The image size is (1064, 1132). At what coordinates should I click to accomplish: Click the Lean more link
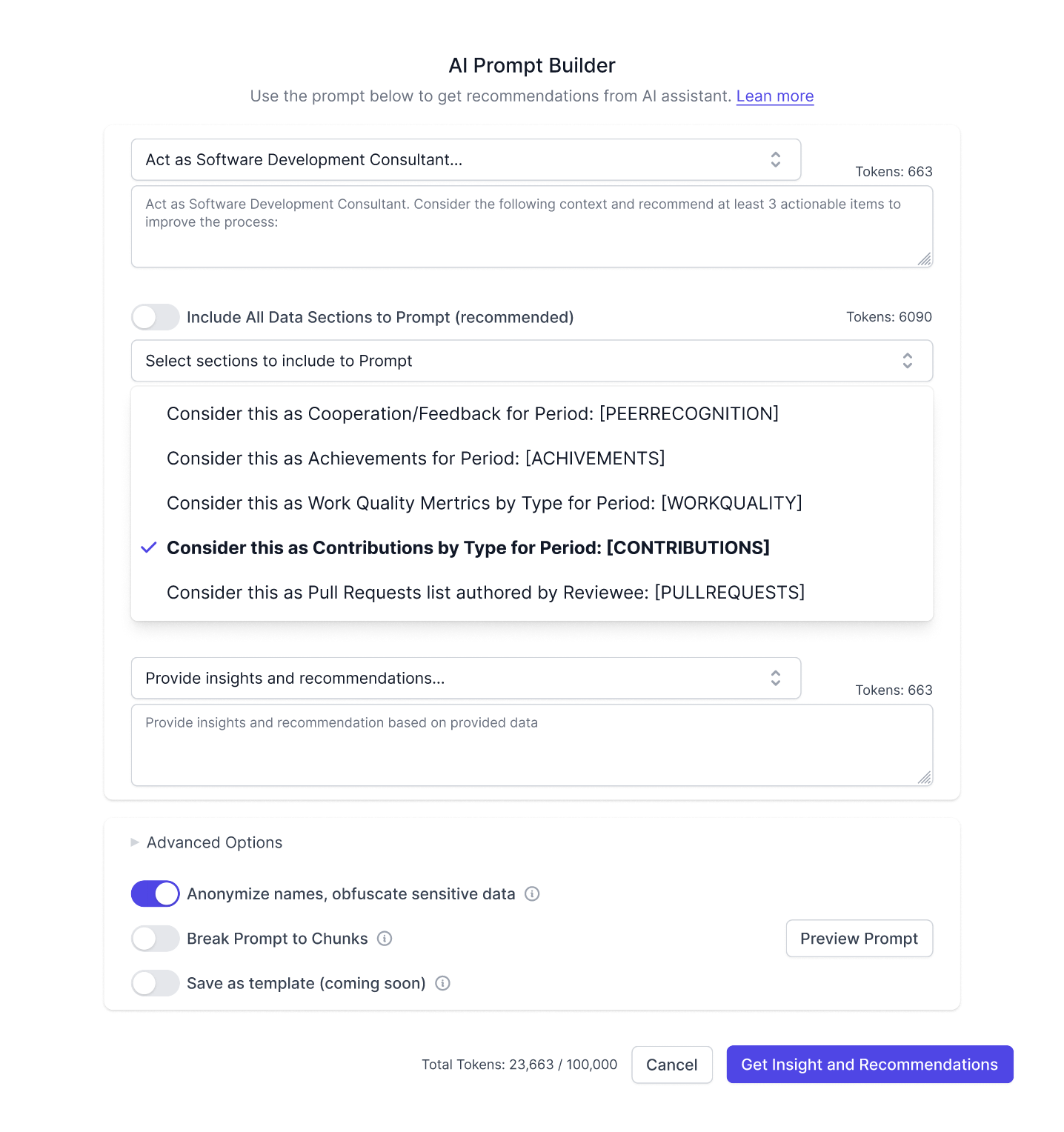(774, 96)
